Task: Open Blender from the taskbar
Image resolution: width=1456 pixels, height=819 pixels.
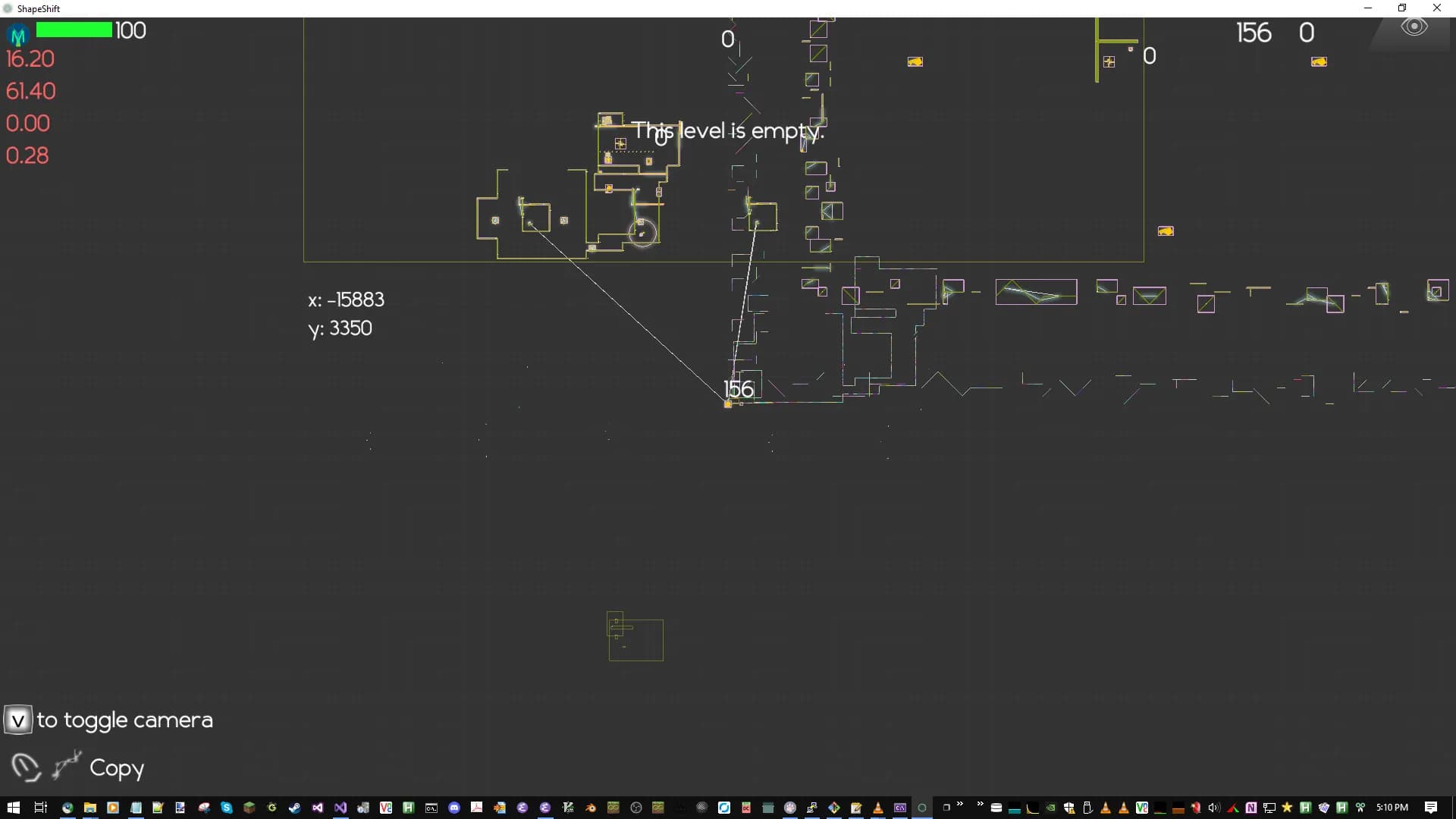Action: [x=591, y=808]
